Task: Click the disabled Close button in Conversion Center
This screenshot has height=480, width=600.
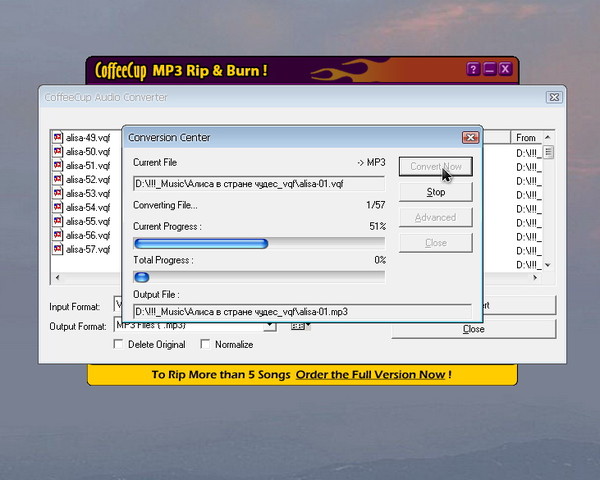Action: (435, 243)
